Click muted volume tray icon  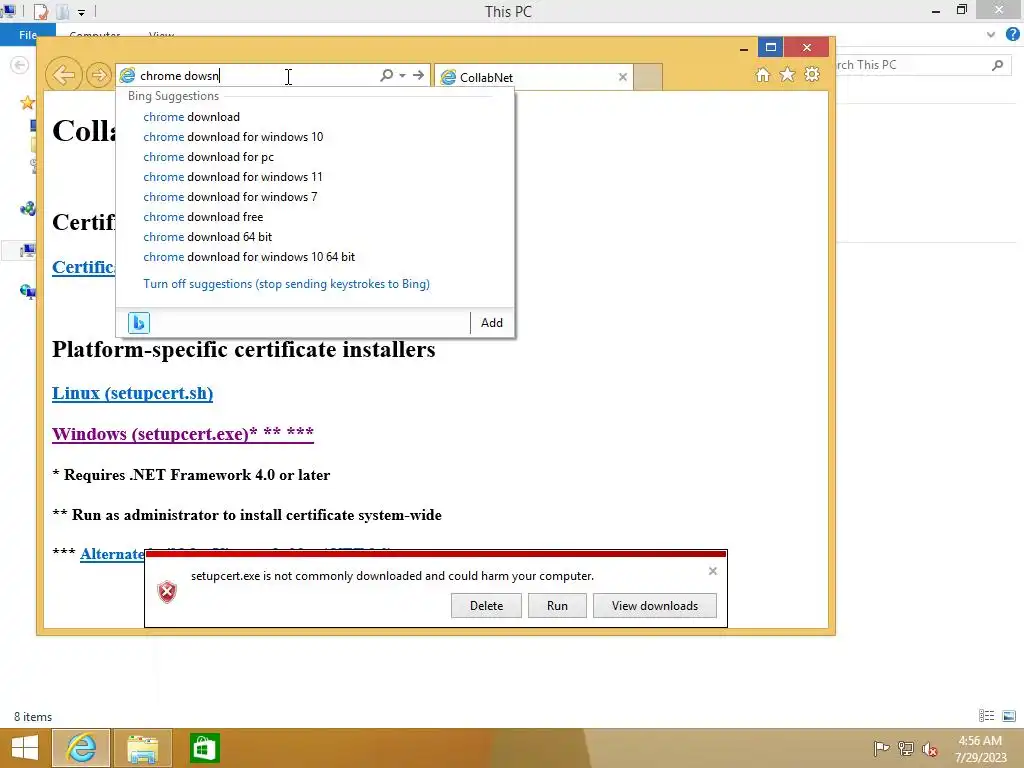coord(930,748)
